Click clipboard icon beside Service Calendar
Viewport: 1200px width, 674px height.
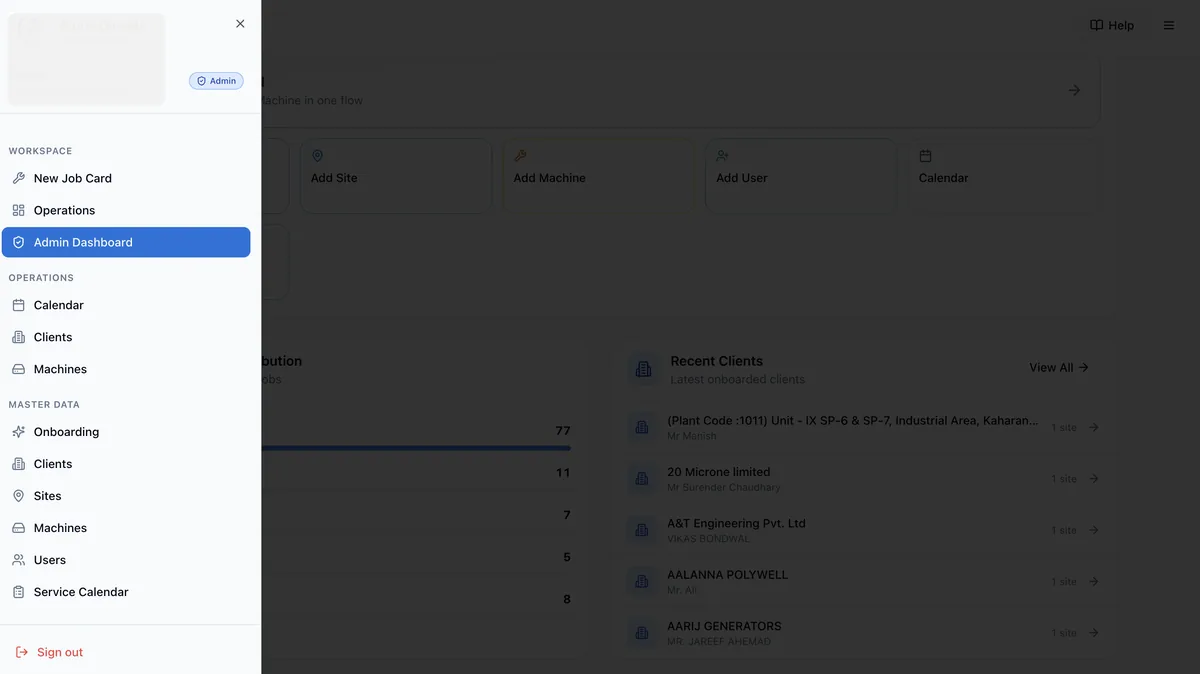(18, 592)
